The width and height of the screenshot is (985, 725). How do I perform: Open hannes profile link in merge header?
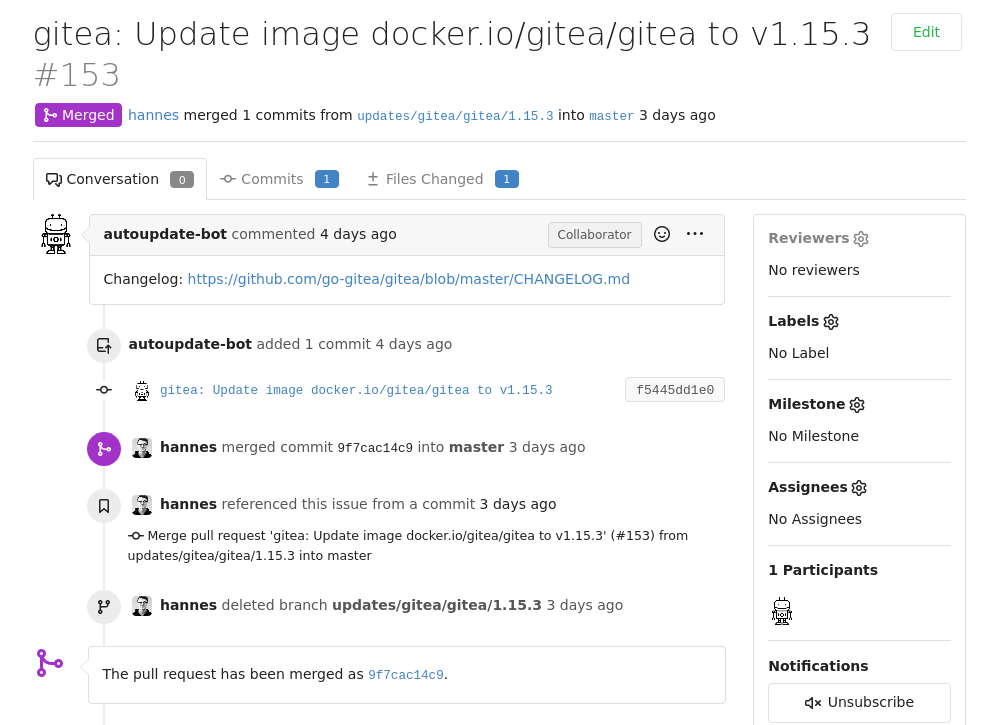tap(153, 115)
